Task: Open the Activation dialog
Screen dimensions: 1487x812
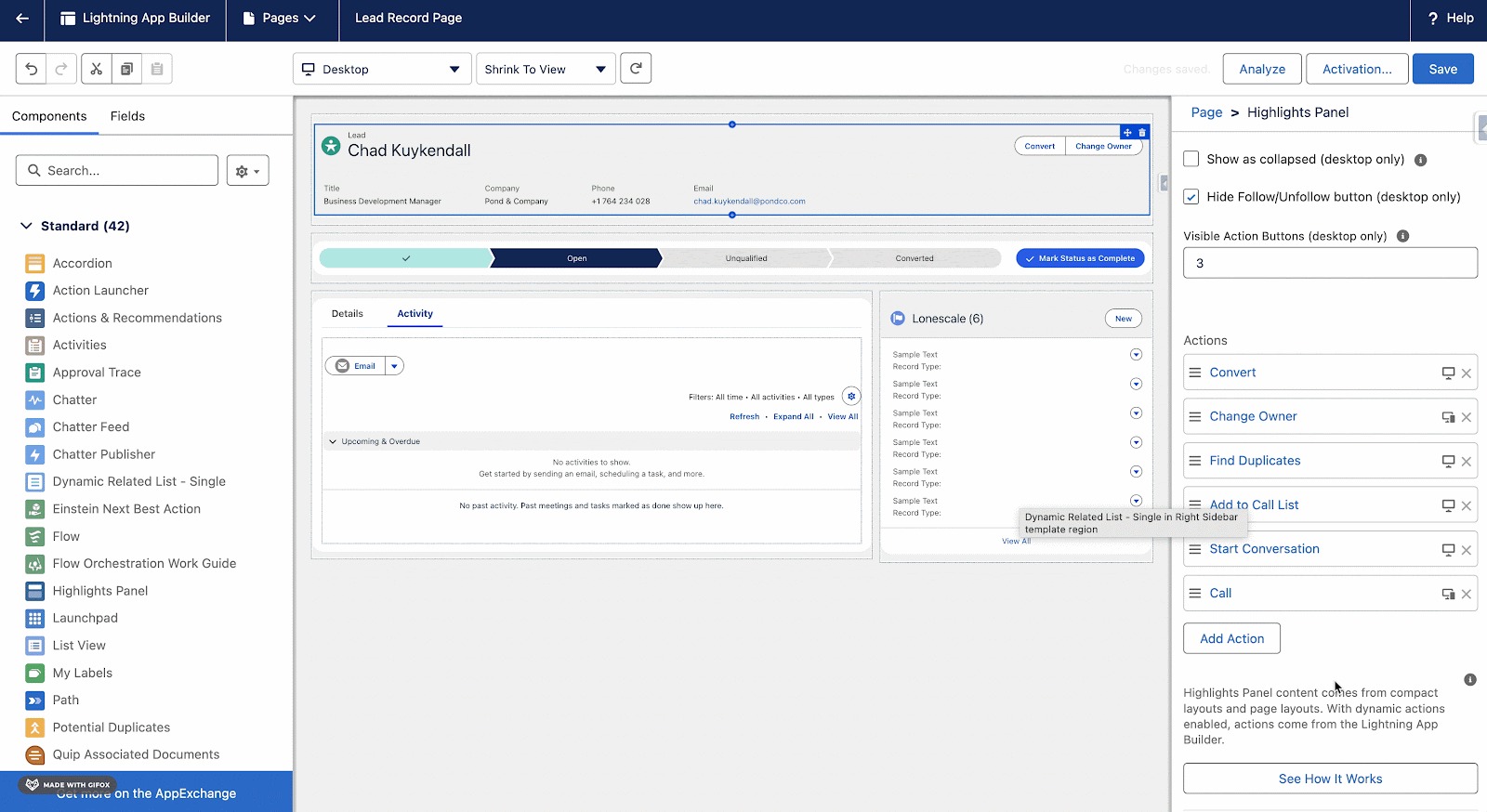Action: point(1357,69)
